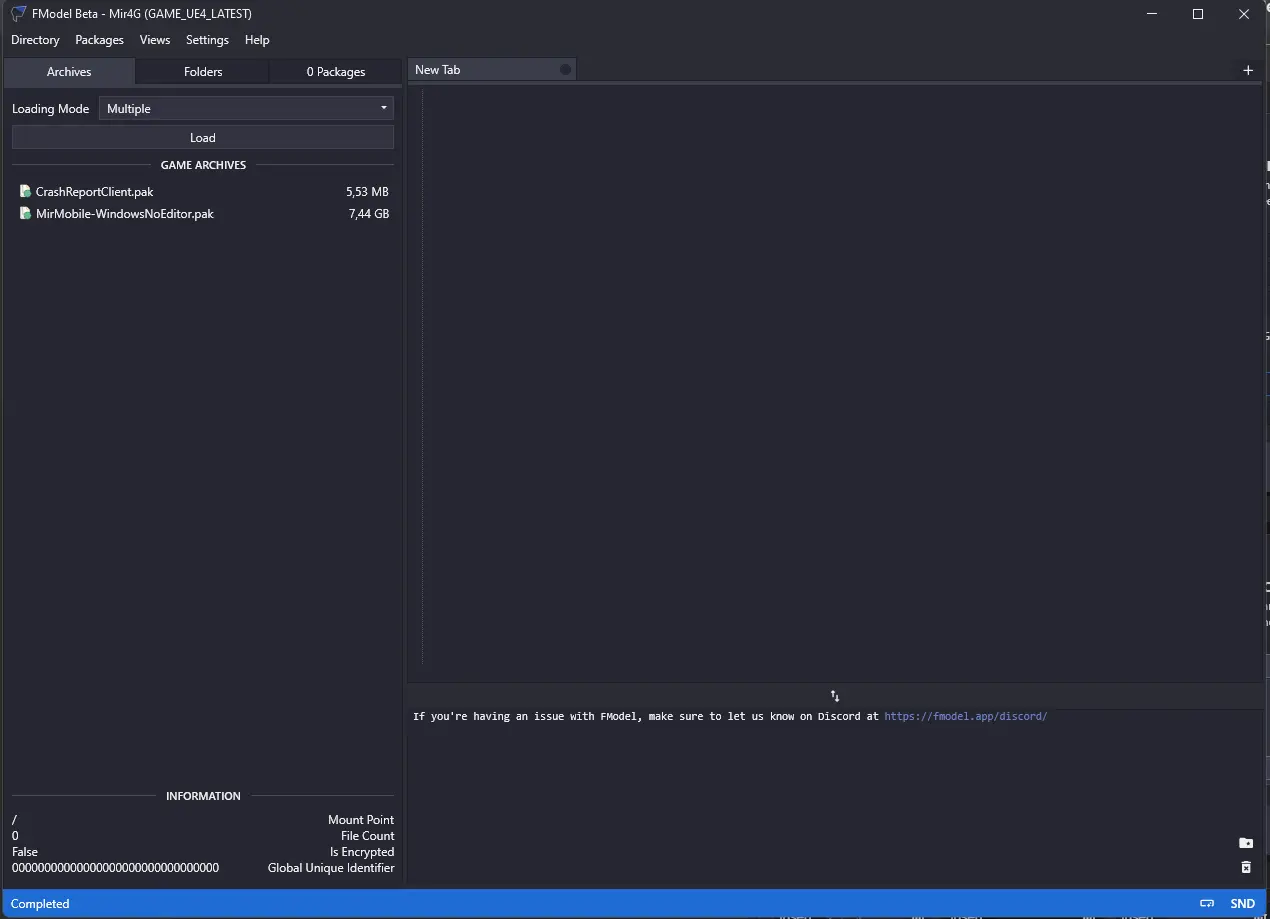The width and height of the screenshot is (1270, 919).
Task: Click the Load button
Action: (x=203, y=138)
